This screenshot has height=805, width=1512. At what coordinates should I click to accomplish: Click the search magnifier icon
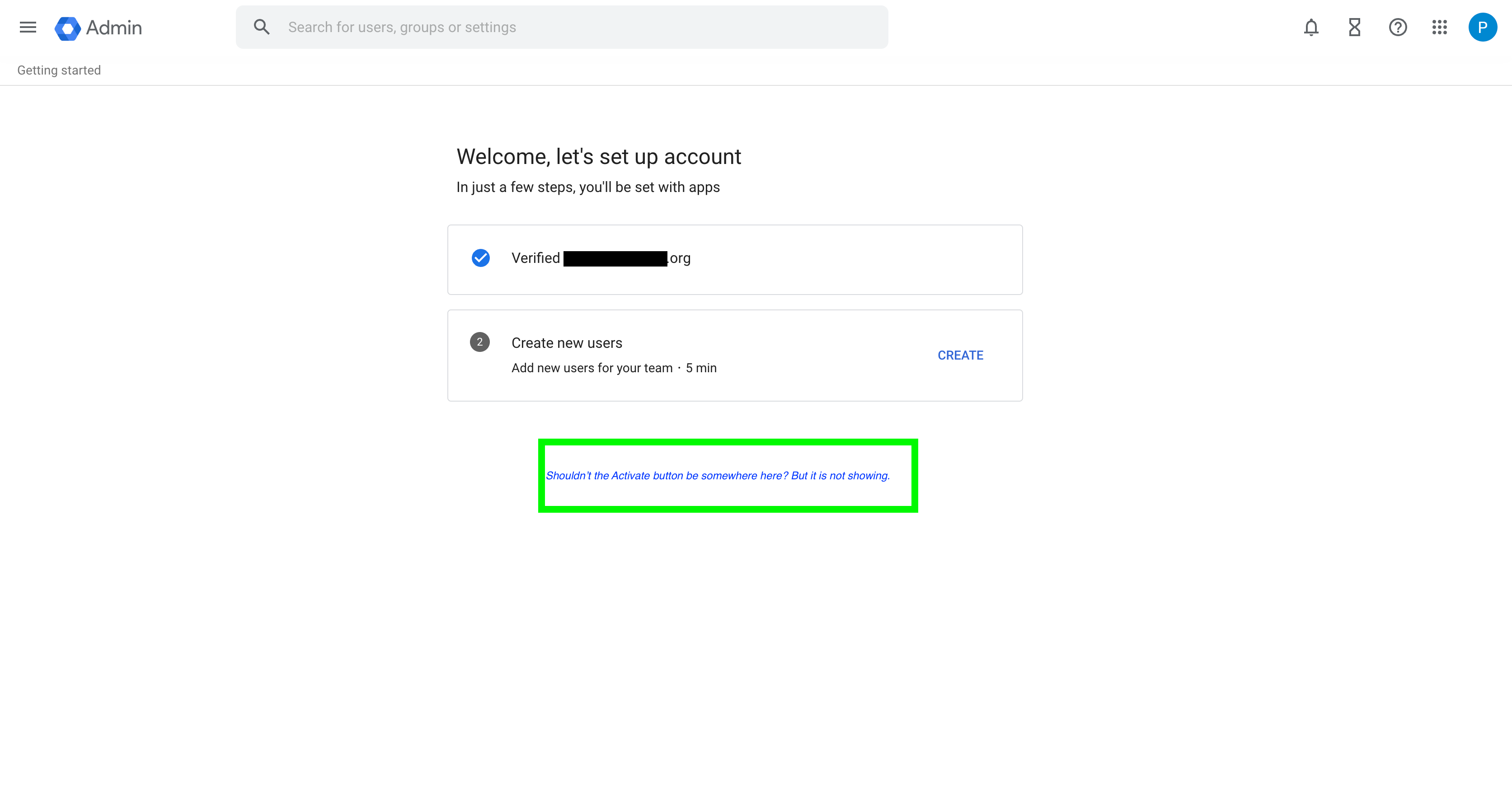click(x=262, y=27)
